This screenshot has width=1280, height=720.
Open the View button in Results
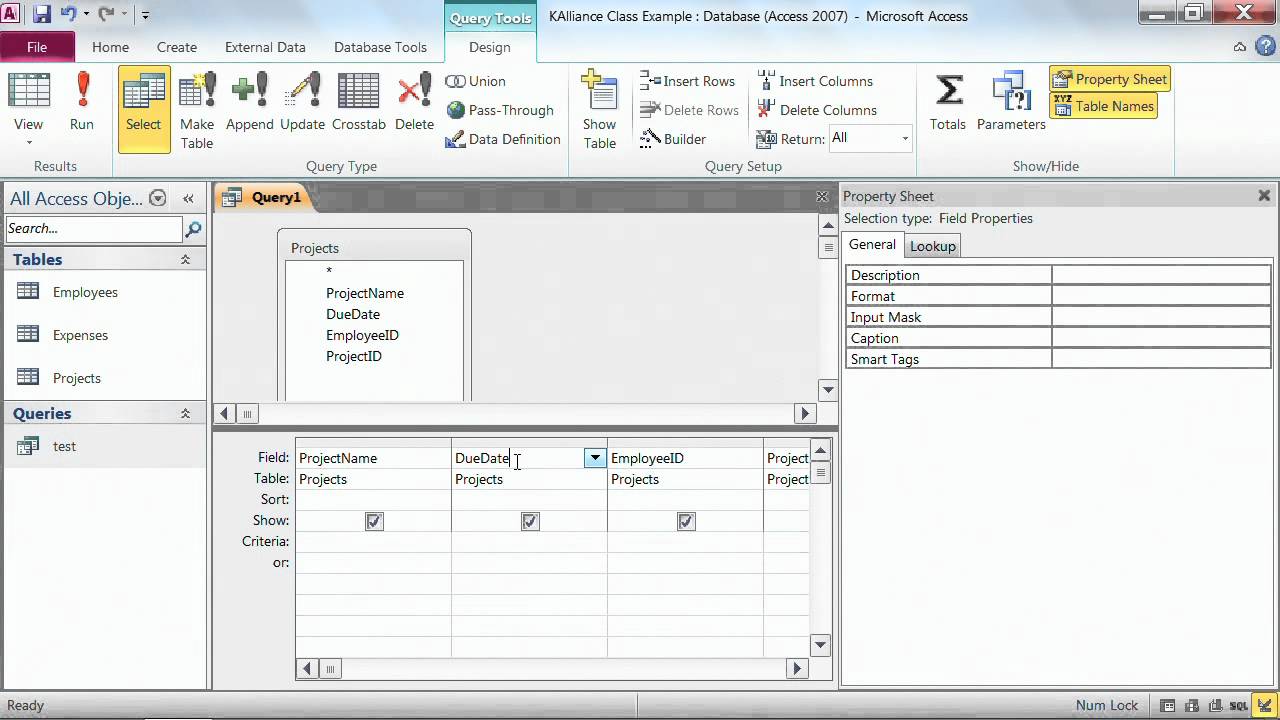(x=28, y=110)
